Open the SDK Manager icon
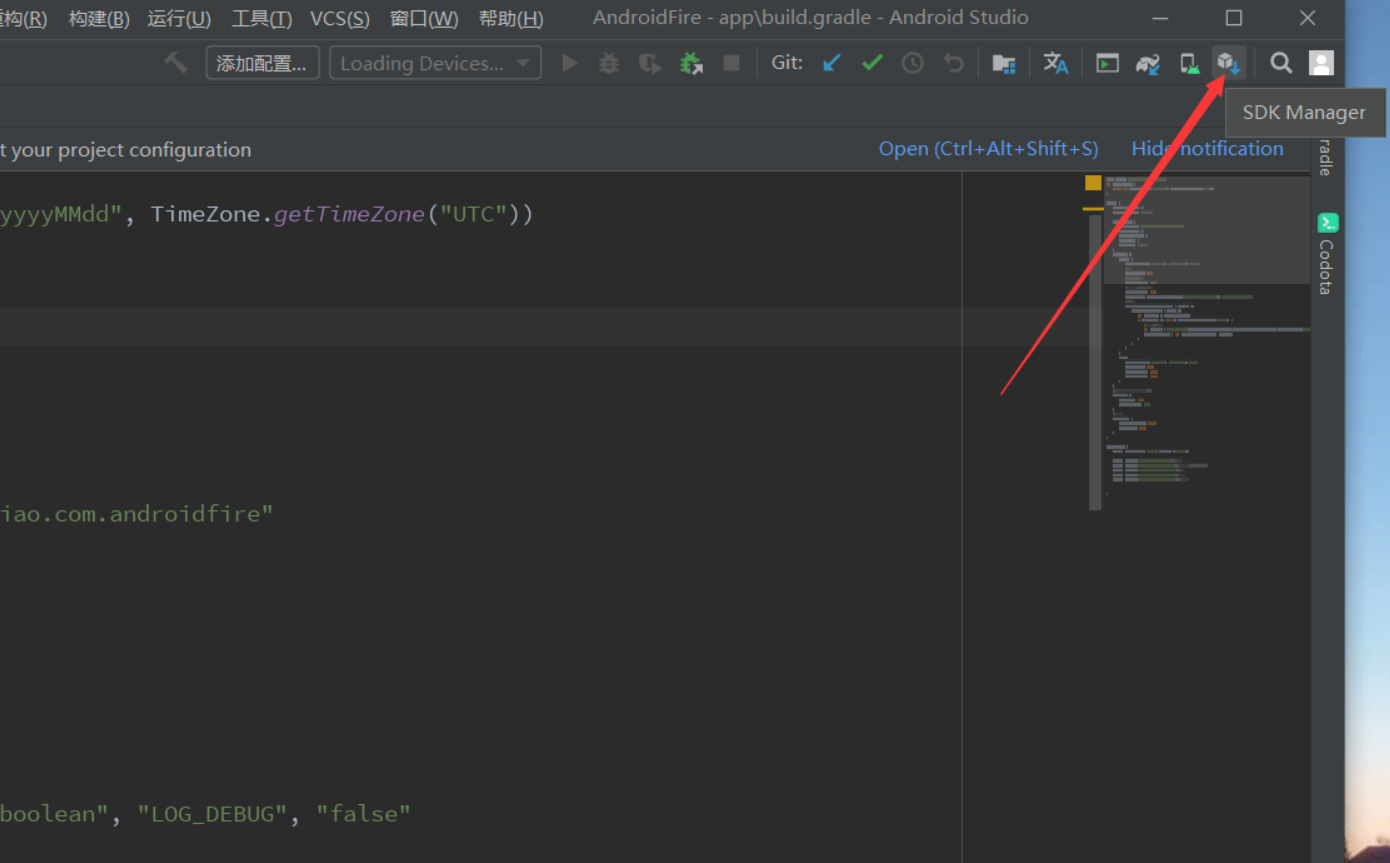1390x863 pixels. tap(1229, 63)
